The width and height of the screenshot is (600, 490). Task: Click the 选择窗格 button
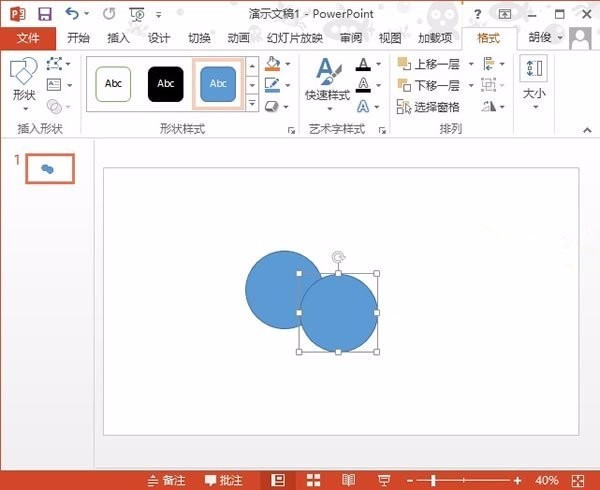point(428,107)
